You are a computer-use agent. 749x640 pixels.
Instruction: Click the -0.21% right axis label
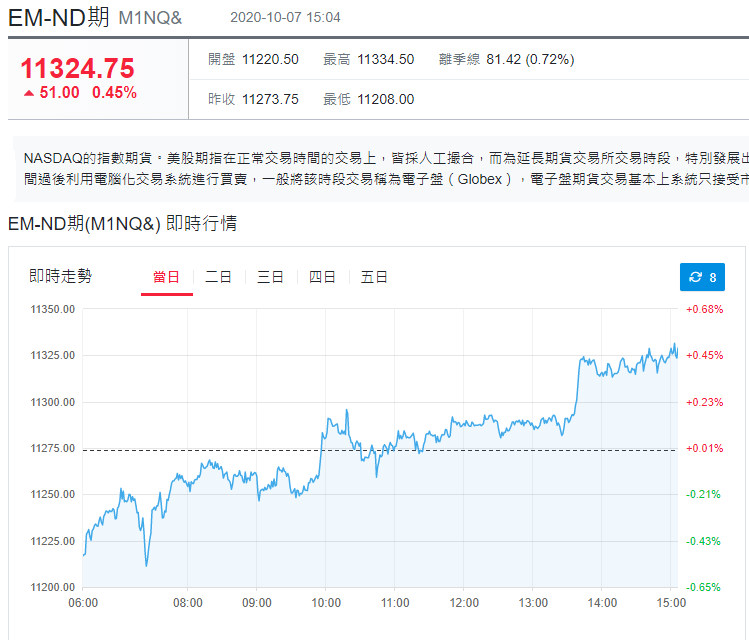(703, 494)
